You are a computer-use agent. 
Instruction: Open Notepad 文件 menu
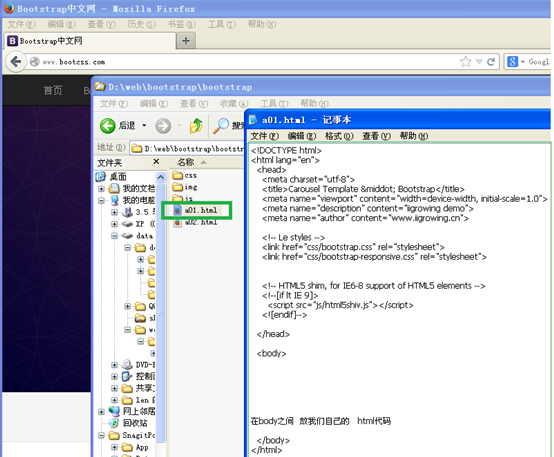264,136
